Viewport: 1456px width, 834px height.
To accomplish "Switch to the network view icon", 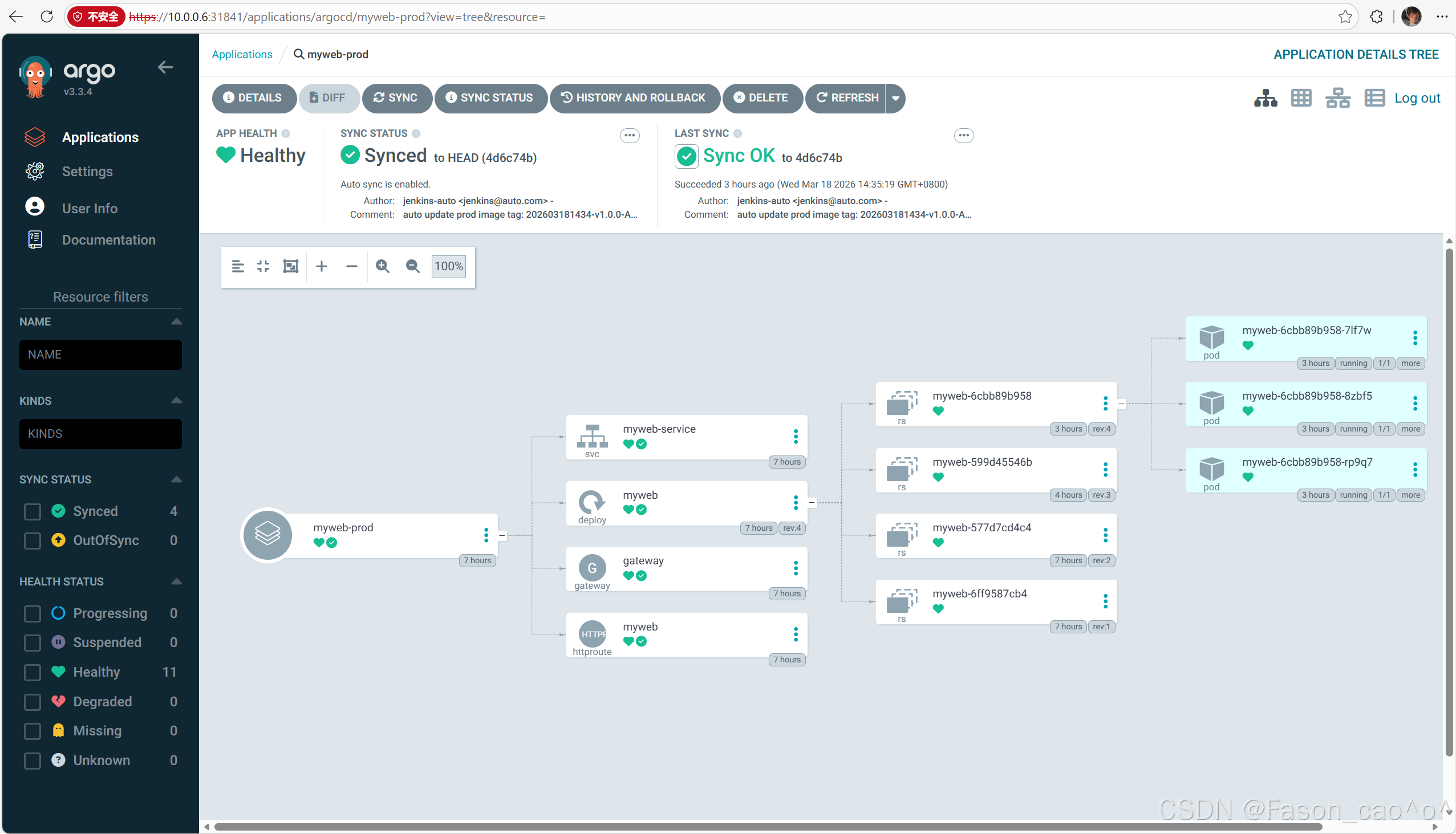I will click(x=1337, y=98).
